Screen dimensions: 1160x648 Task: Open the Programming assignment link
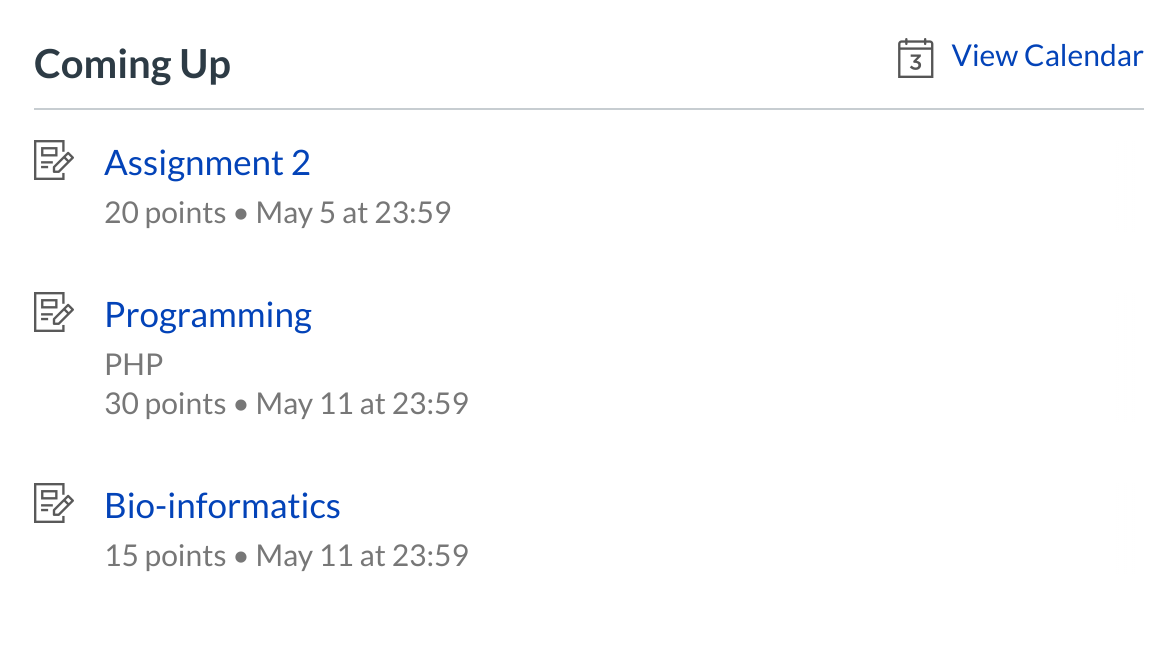[x=208, y=315]
